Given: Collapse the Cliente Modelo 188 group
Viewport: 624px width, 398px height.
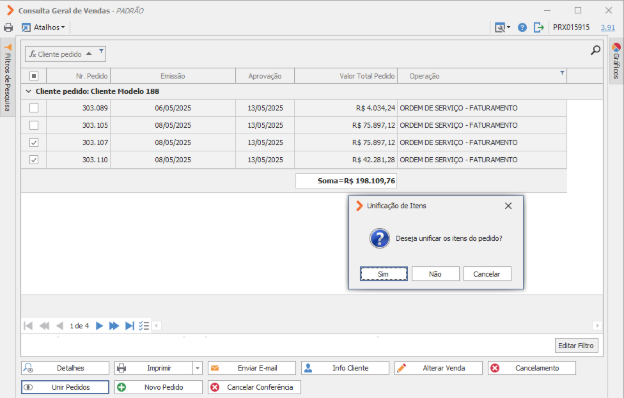Looking at the screenshot, I should click(x=28, y=91).
